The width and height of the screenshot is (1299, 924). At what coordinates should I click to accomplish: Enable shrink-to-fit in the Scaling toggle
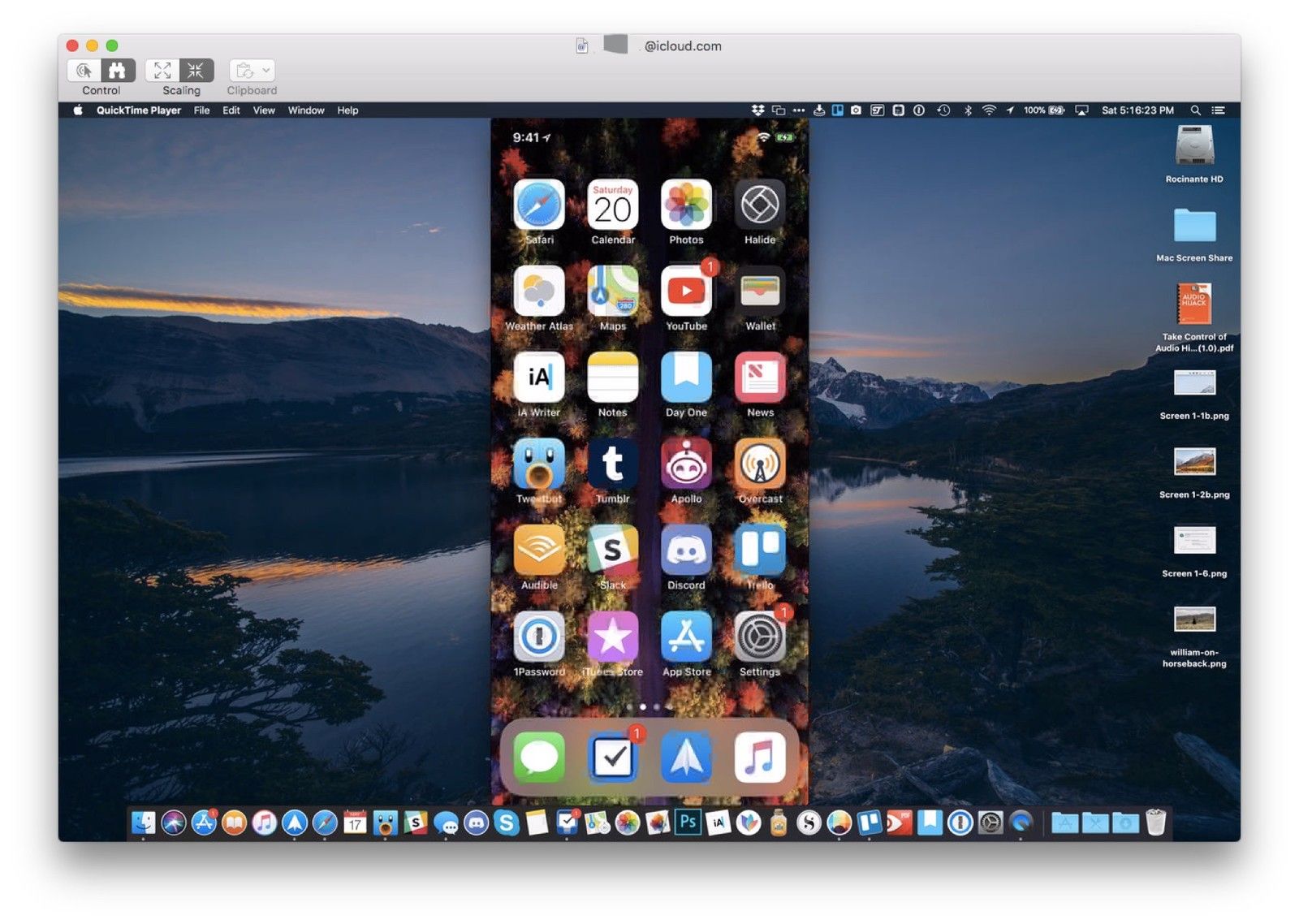[x=194, y=71]
